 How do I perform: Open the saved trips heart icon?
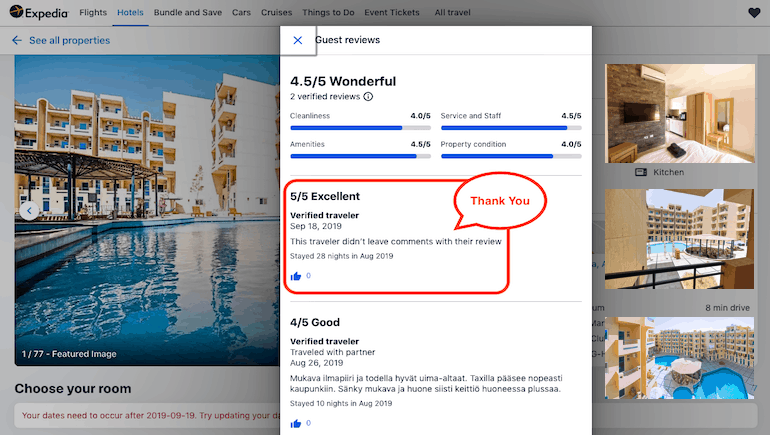(x=754, y=13)
